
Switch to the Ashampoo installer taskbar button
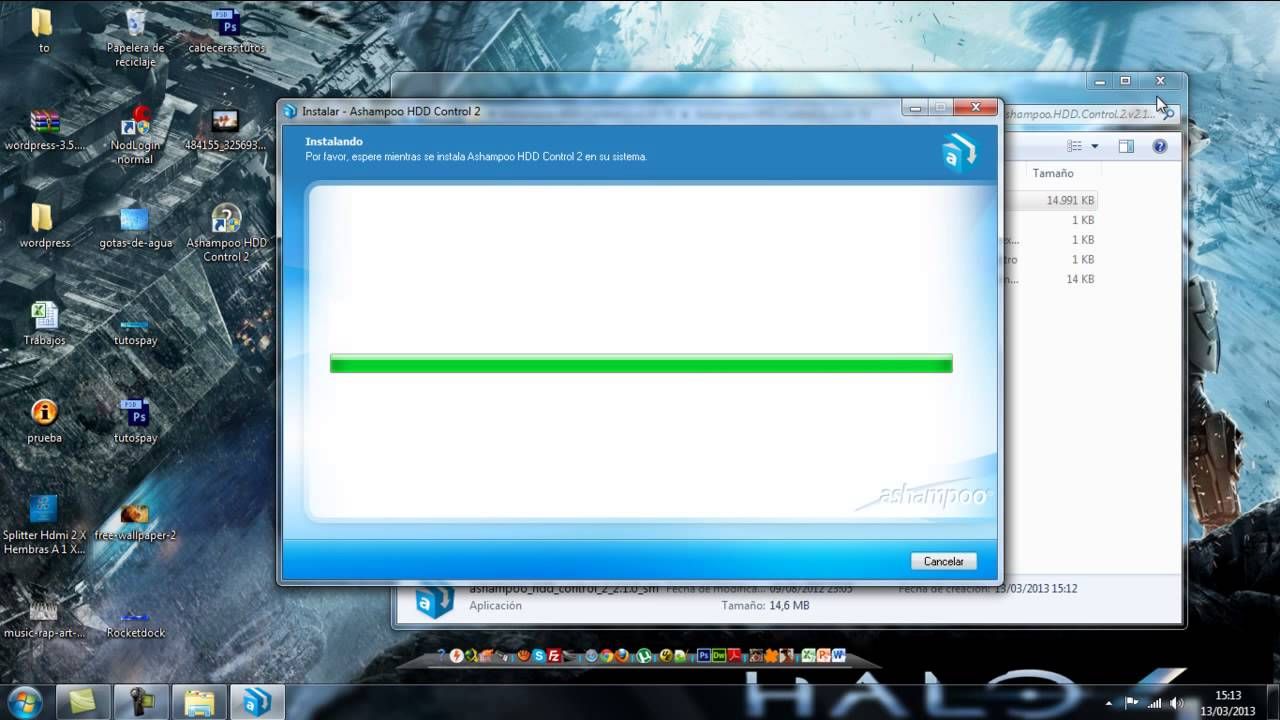[x=257, y=702]
